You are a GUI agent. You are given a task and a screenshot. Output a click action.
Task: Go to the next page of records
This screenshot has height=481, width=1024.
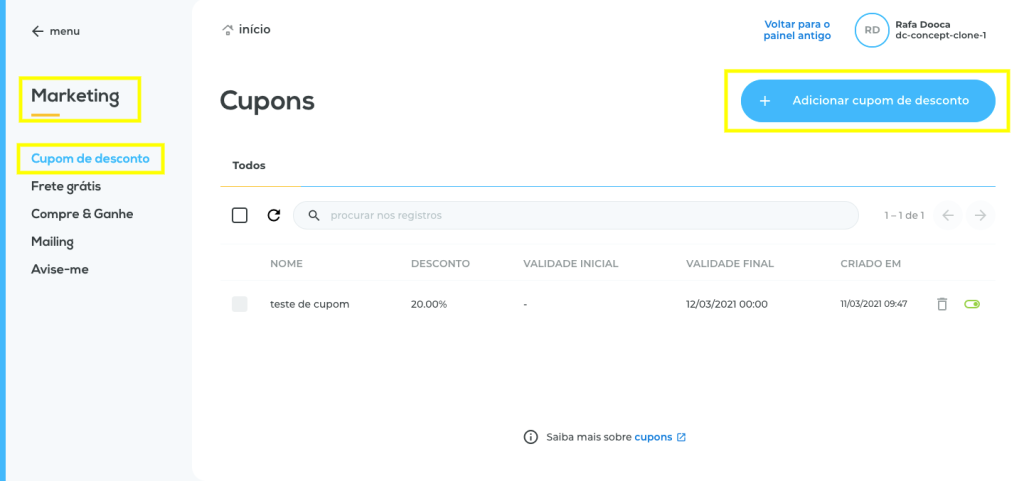click(980, 215)
